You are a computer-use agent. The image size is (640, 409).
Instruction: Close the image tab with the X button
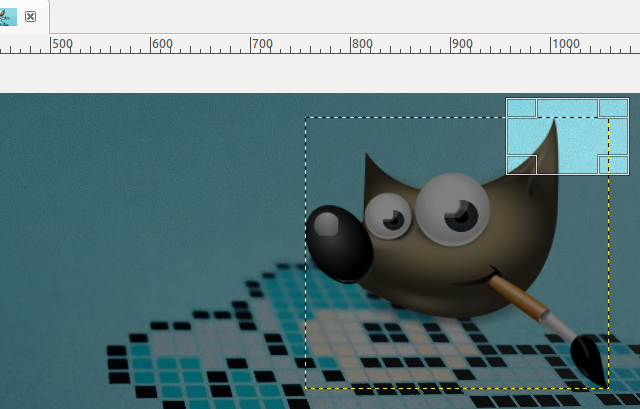click(x=30, y=17)
